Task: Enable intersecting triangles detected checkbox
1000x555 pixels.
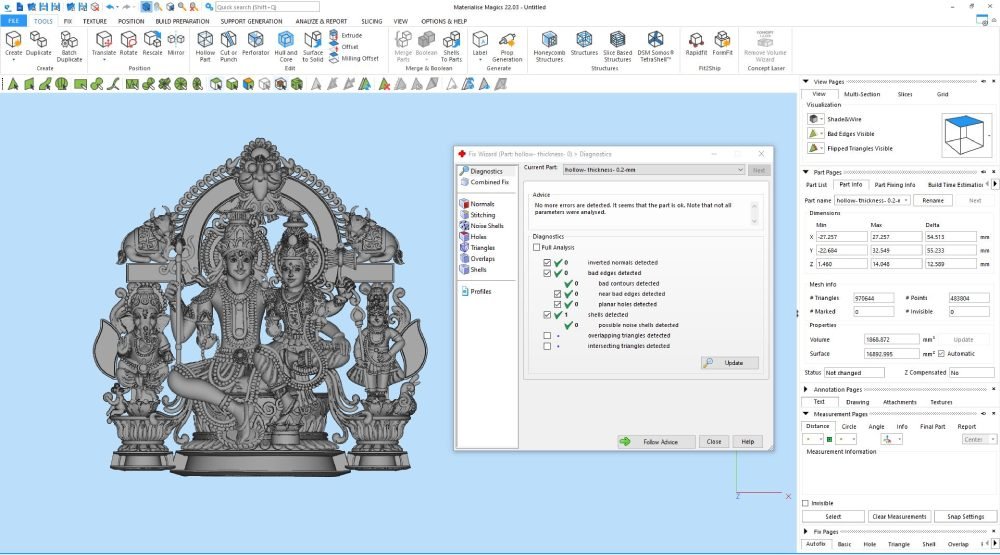Action: click(547, 346)
